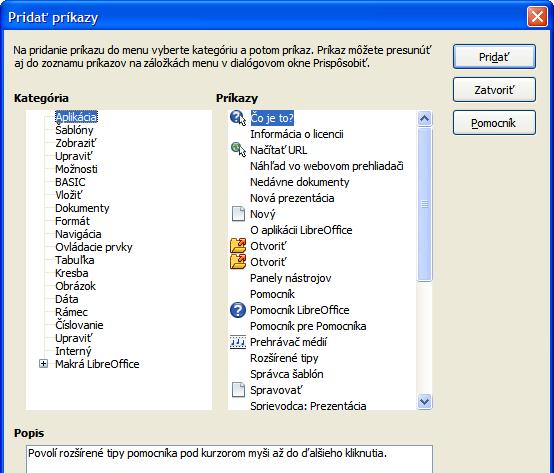
Task: Click the 'Zatvoriť' button
Action: point(494,90)
